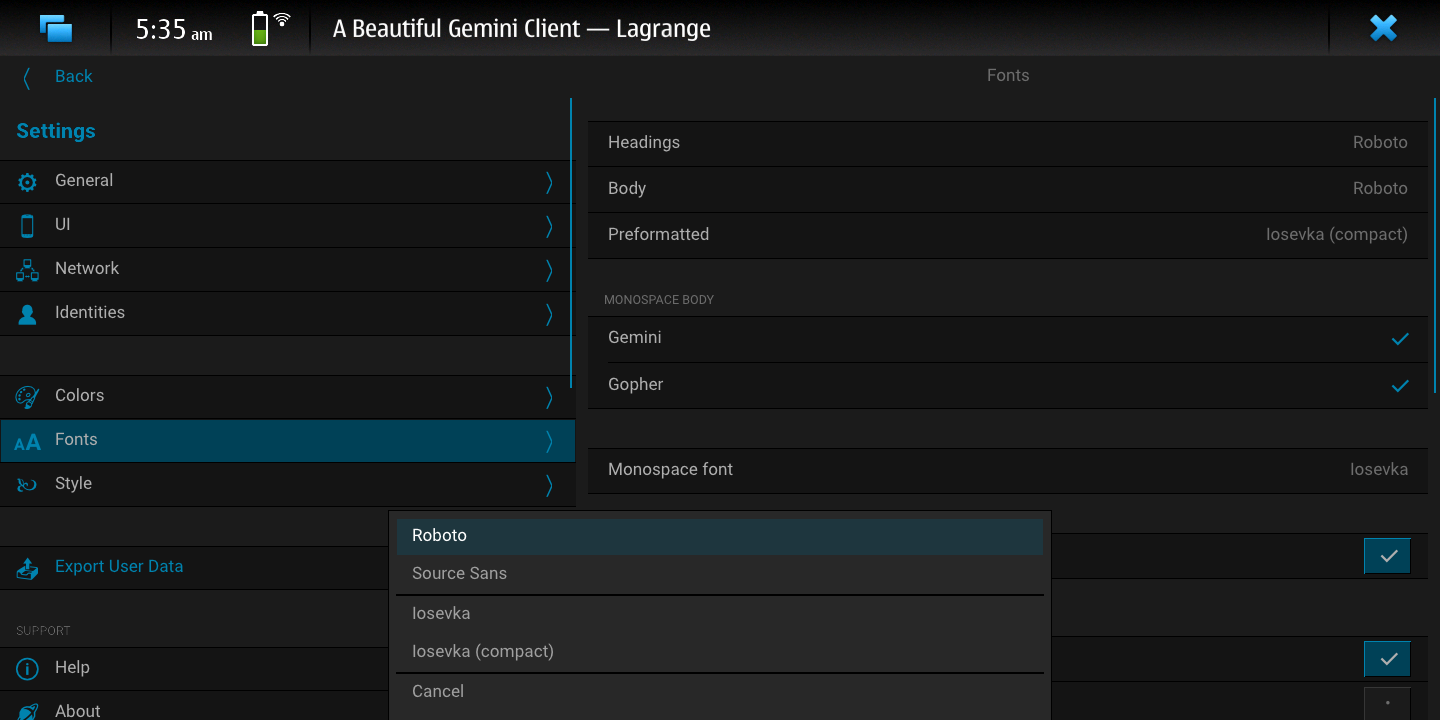Uncheck the first blue checkbox below Monospace font
Viewport: 1440px width, 720px height.
(x=1387, y=556)
